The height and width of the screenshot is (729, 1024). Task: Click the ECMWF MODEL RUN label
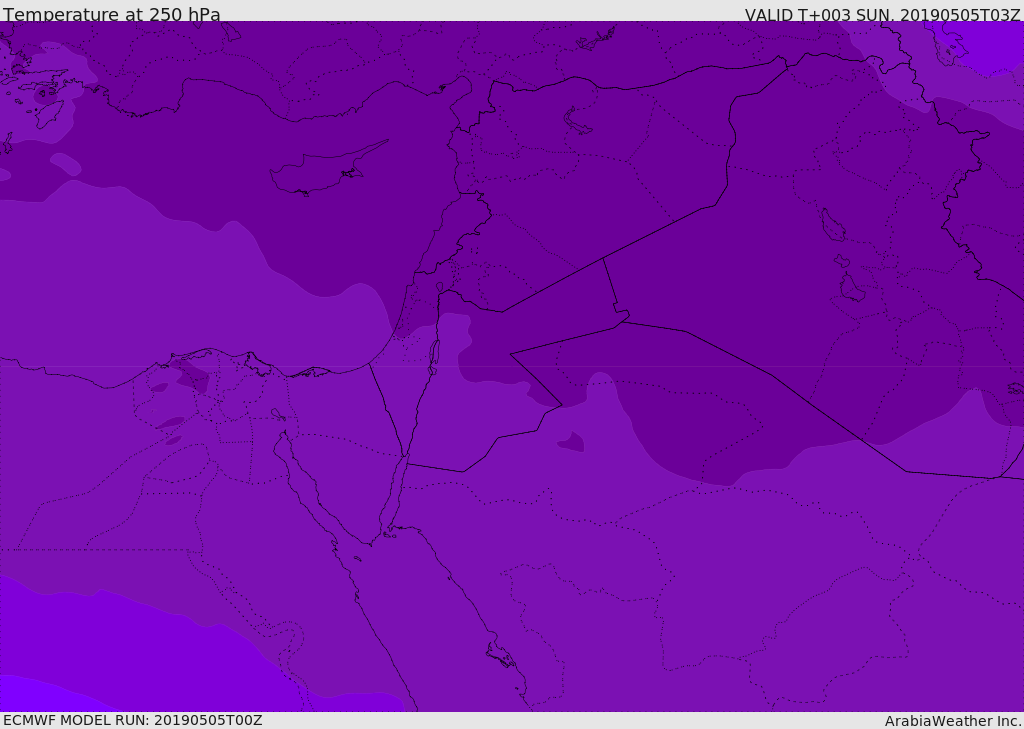pos(132,720)
